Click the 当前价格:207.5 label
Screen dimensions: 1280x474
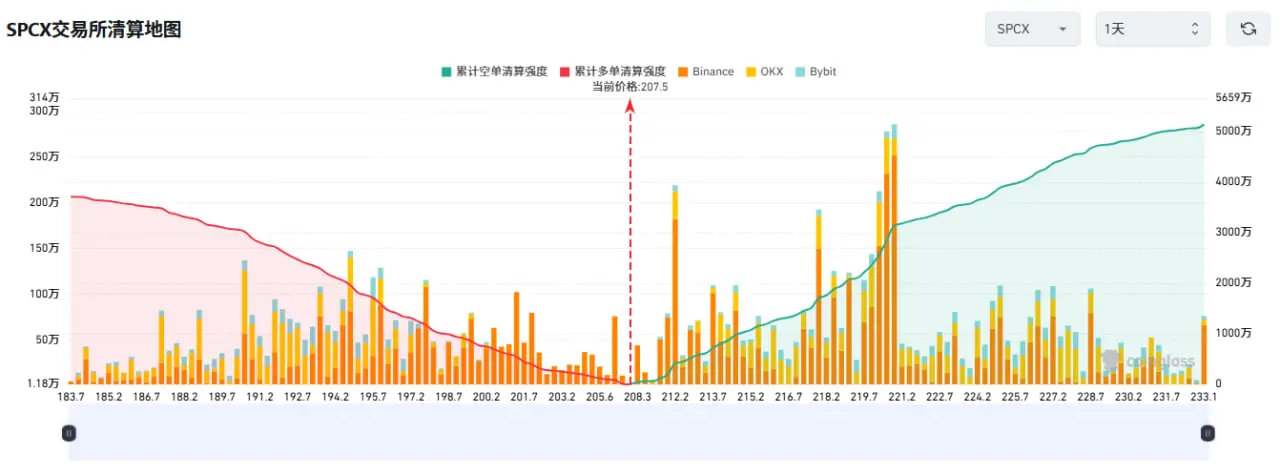[630, 87]
